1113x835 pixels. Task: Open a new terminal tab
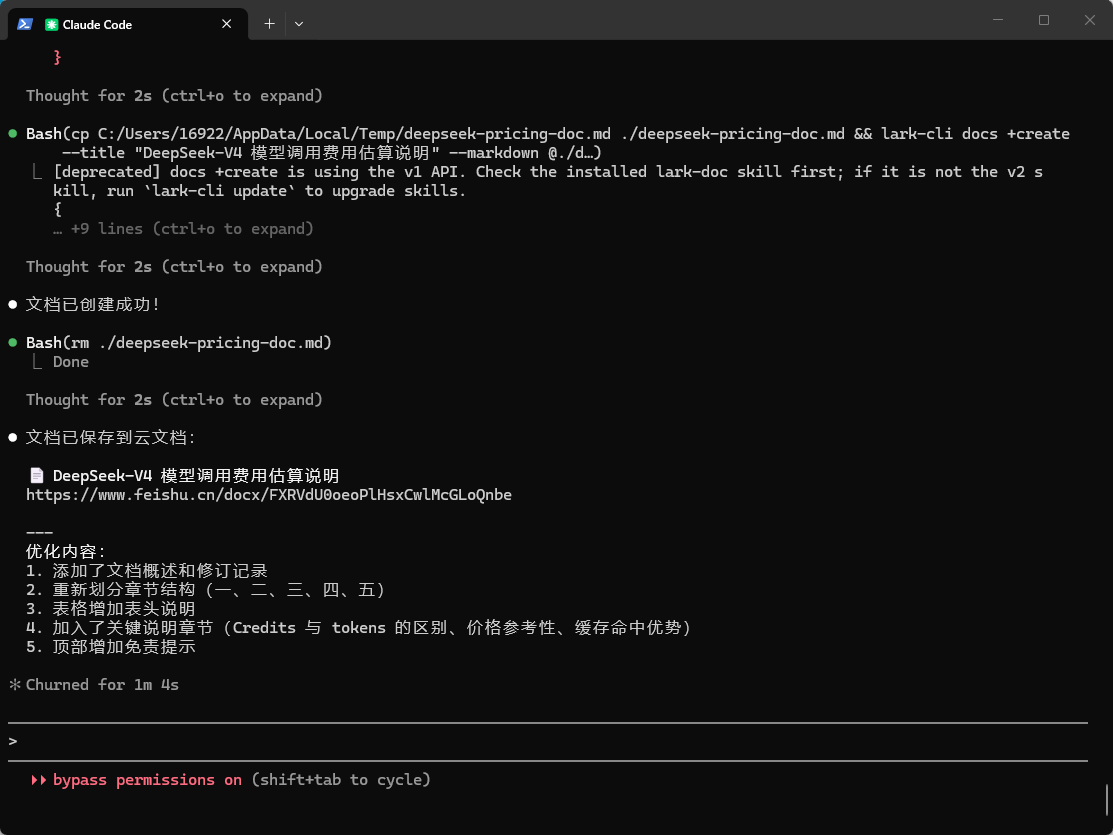tap(269, 24)
